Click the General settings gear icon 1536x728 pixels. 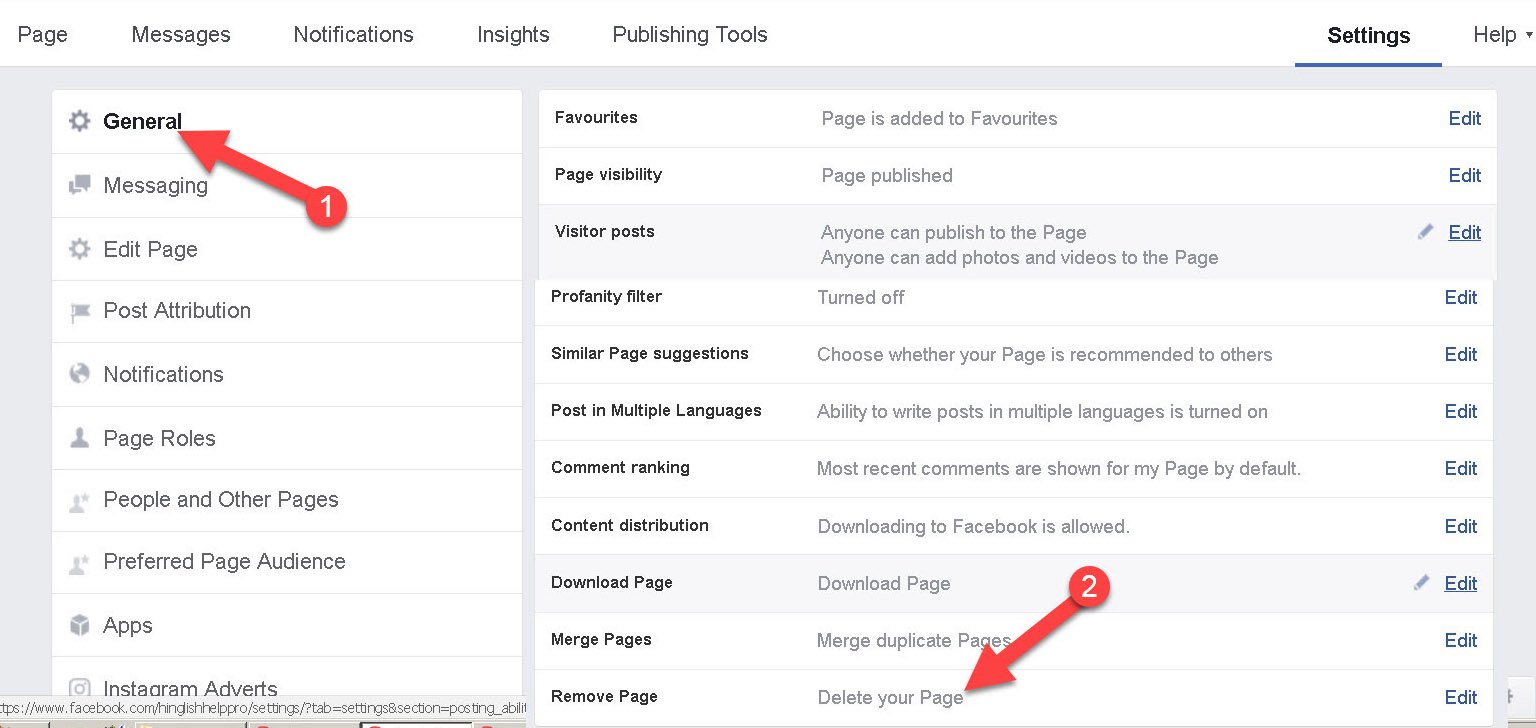pos(79,120)
